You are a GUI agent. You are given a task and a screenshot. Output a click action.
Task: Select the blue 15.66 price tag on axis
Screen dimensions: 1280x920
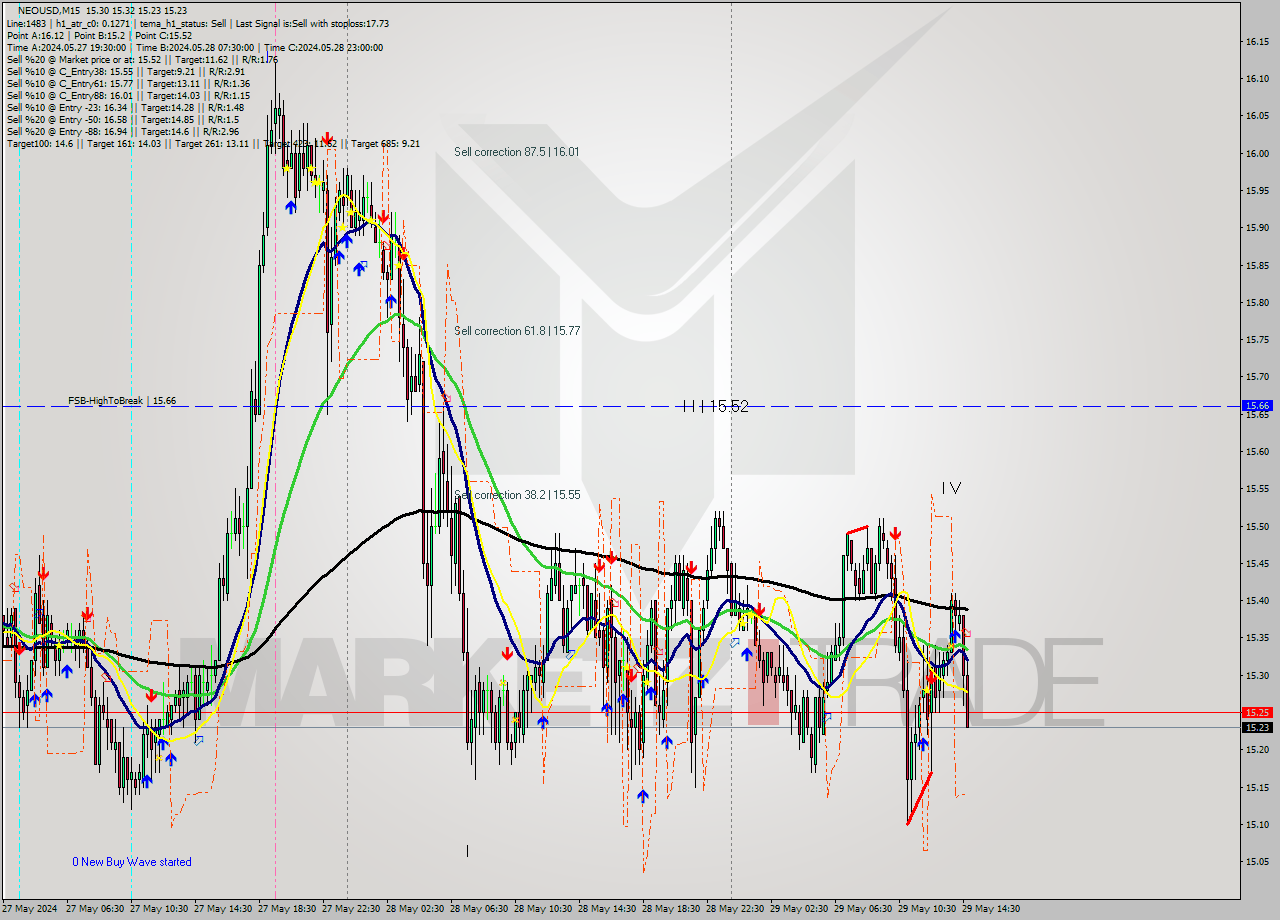pyautogui.click(x=1256, y=406)
